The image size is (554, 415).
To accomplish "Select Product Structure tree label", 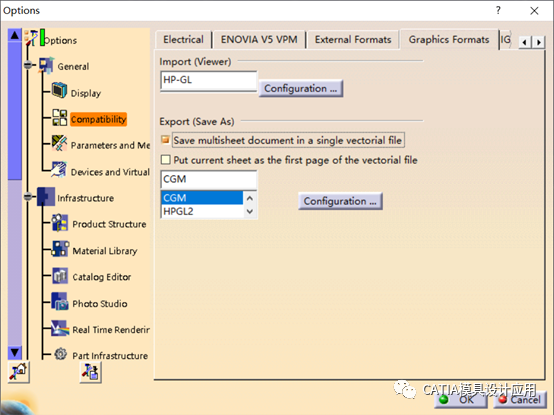I will coord(109,224).
